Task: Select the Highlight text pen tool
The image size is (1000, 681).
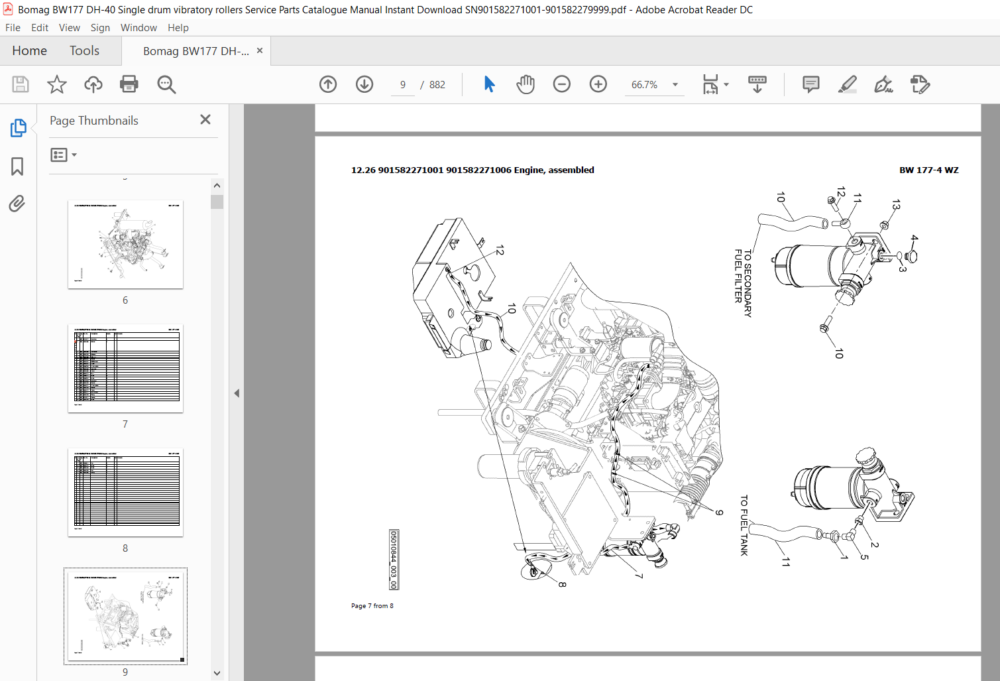Action: pos(848,84)
